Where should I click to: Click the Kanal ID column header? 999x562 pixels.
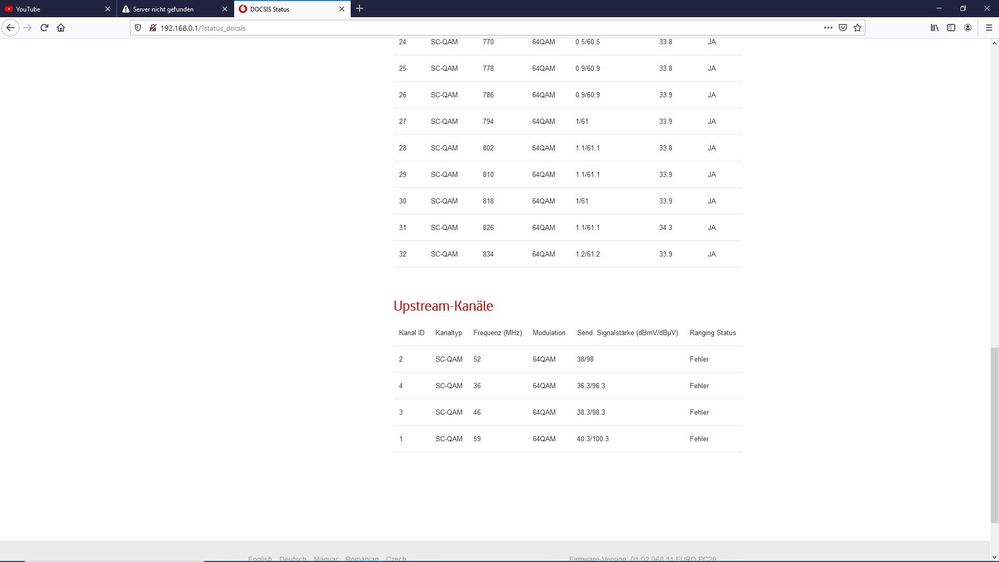412,333
